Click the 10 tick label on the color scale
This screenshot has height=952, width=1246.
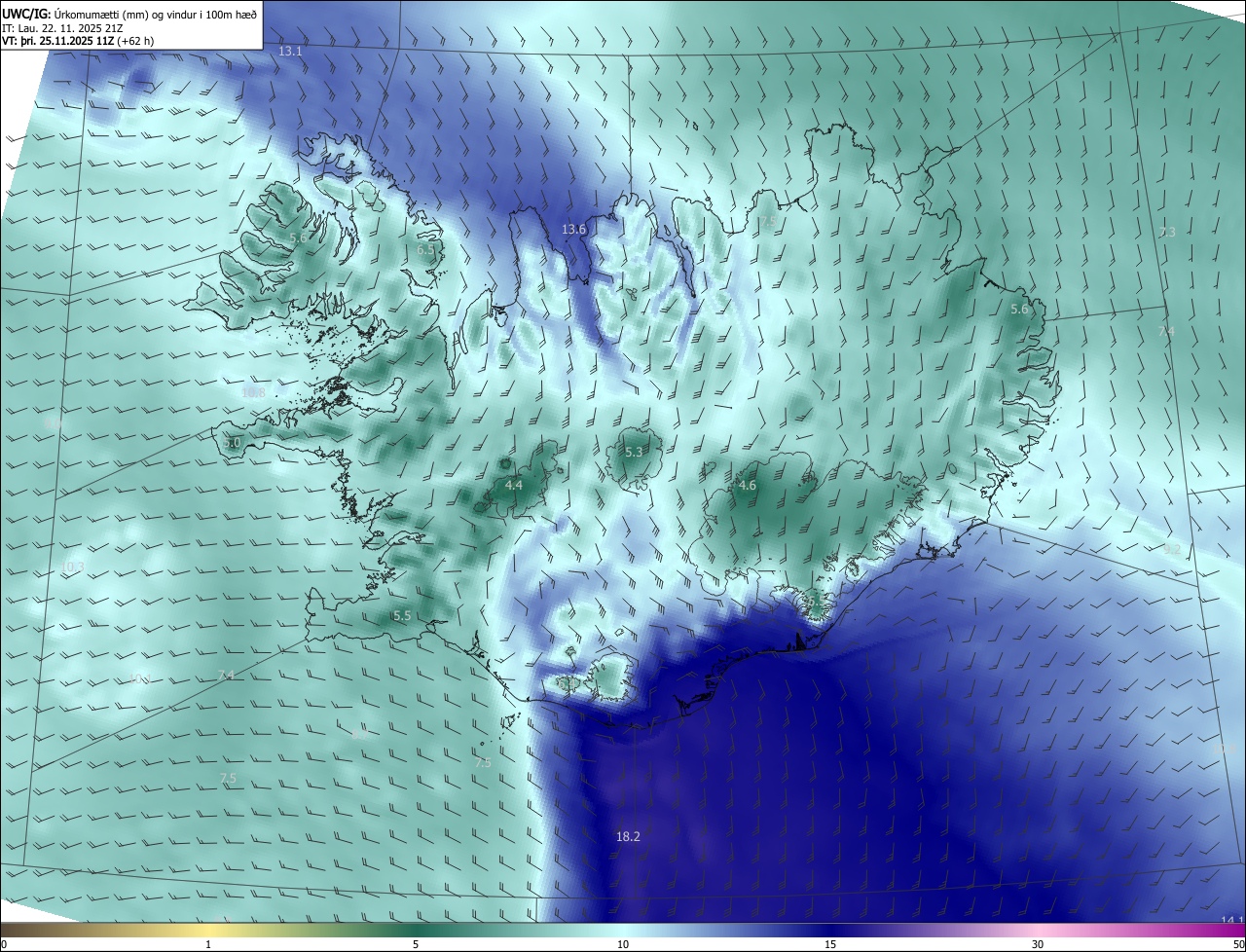(623, 944)
